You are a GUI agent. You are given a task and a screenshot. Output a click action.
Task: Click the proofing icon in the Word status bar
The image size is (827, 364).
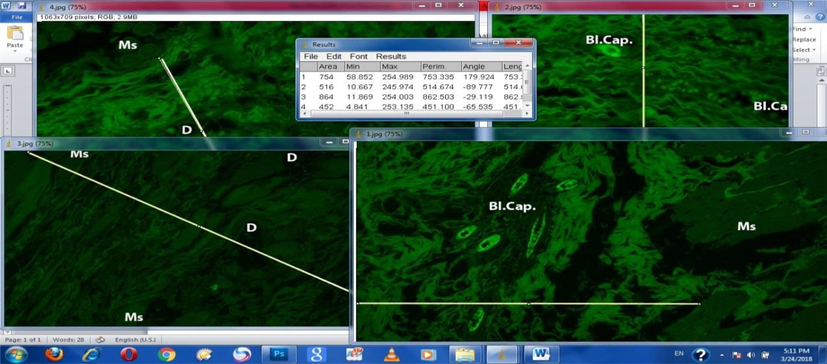coord(100,340)
